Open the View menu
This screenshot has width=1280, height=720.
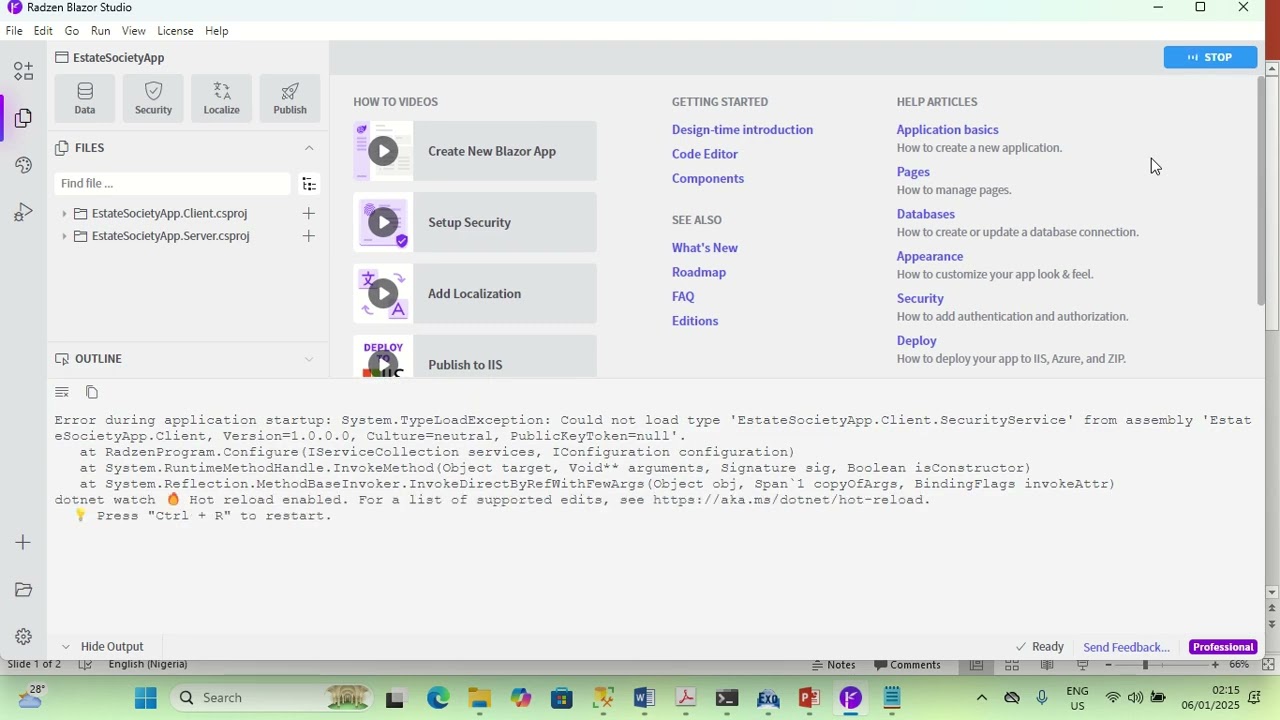(x=133, y=31)
